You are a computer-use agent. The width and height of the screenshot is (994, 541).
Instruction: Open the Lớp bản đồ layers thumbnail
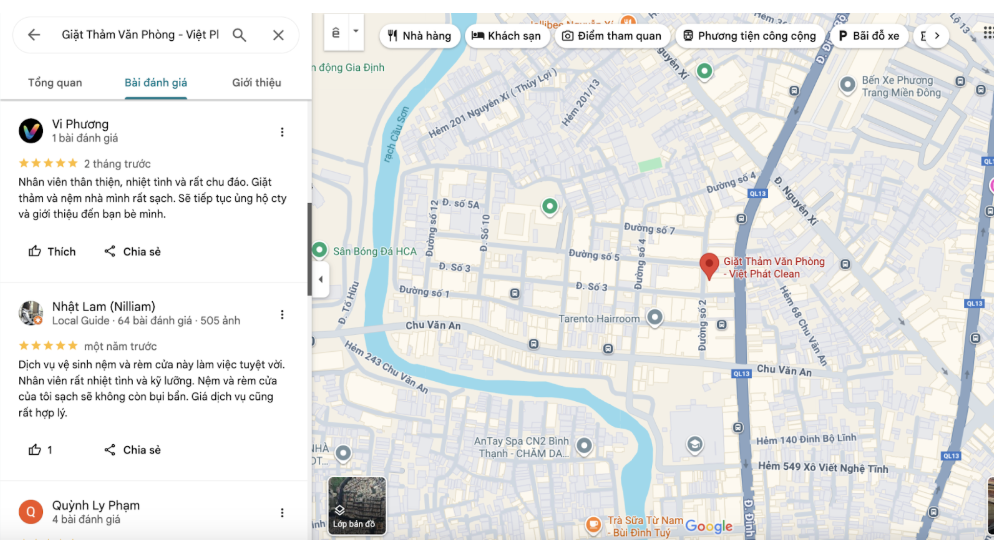(x=357, y=505)
